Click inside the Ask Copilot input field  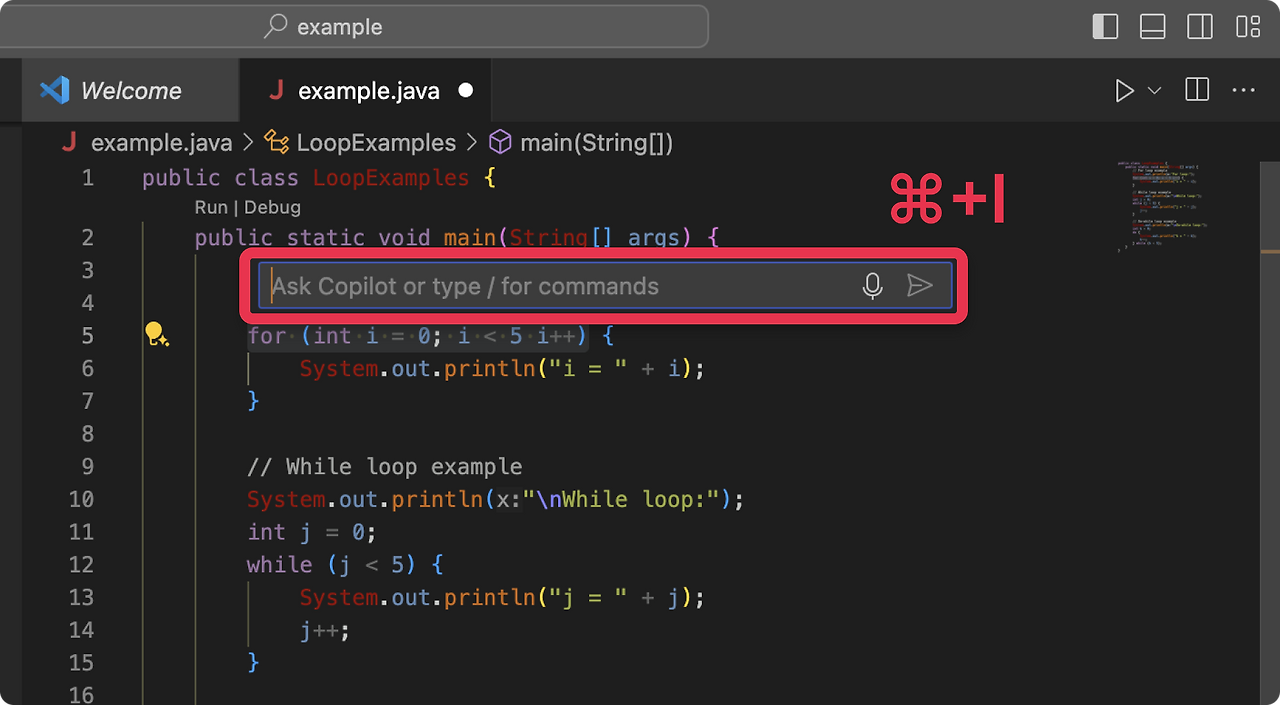coord(500,286)
